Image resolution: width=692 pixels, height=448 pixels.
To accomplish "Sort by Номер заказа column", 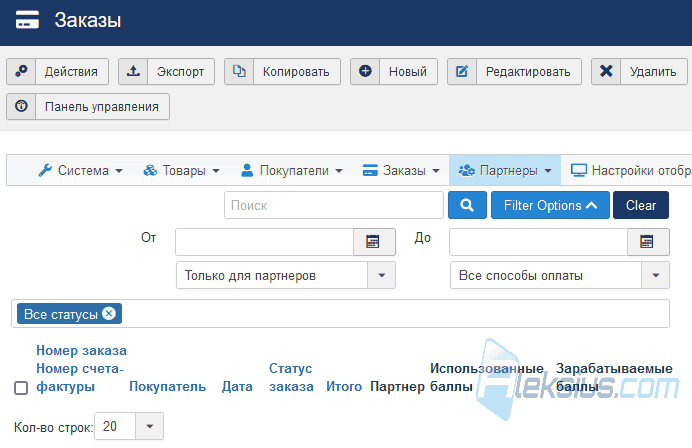I will click(x=81, y=350).
